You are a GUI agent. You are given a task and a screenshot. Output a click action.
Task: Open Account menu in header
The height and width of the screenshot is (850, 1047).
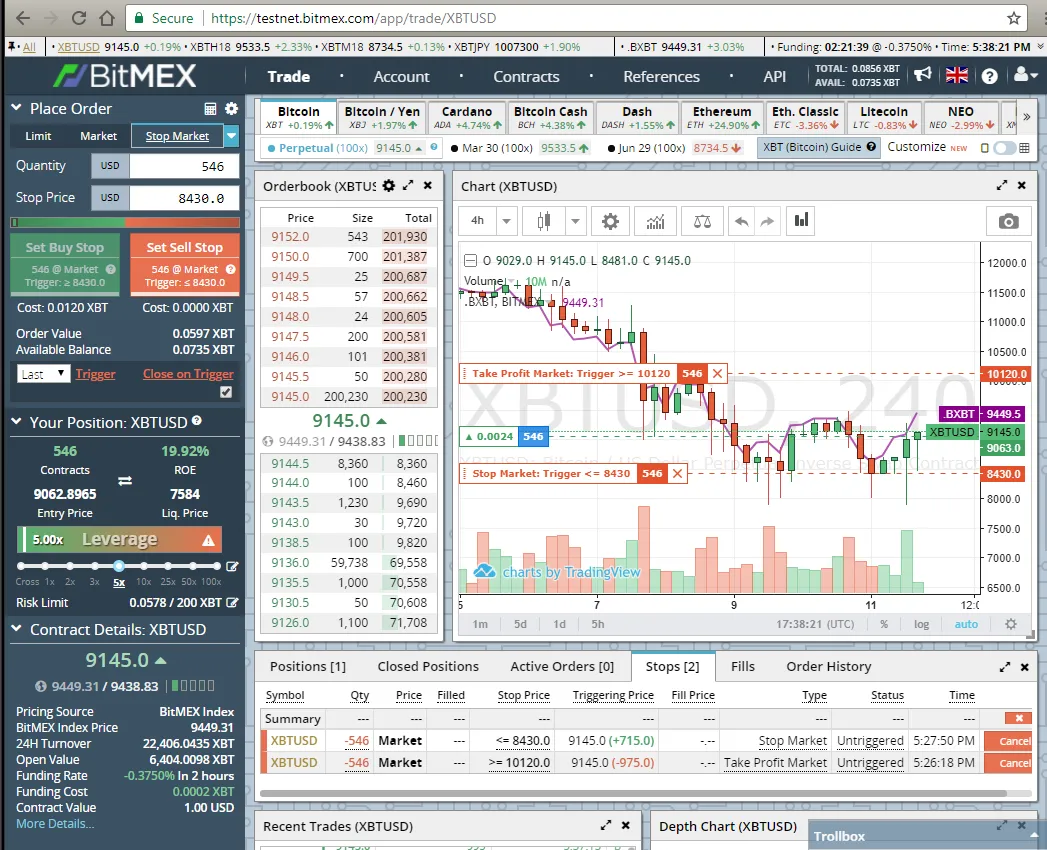coord(401,77)
